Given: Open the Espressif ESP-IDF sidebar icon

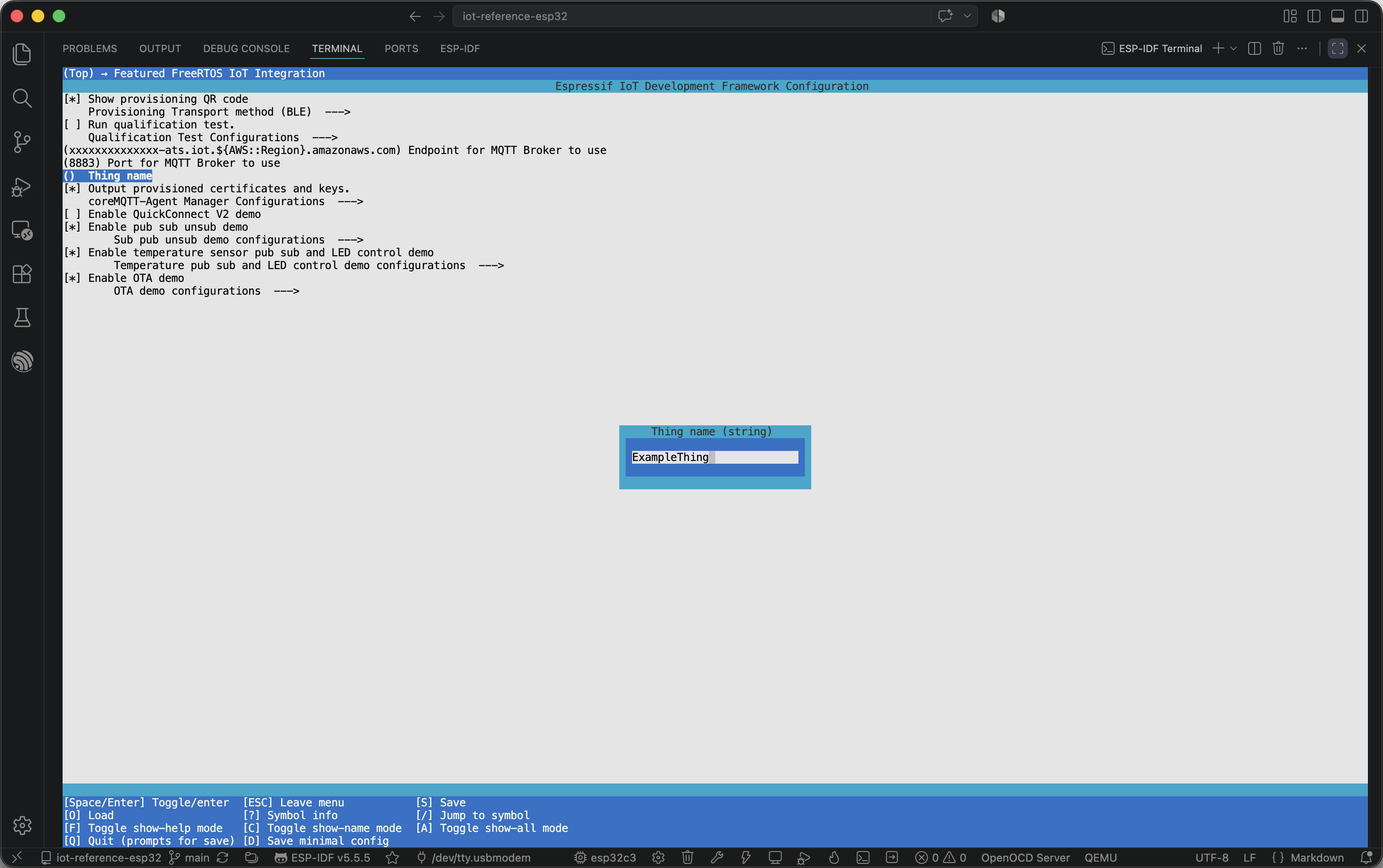Looking at the screenshot, I should pos(22,361).
